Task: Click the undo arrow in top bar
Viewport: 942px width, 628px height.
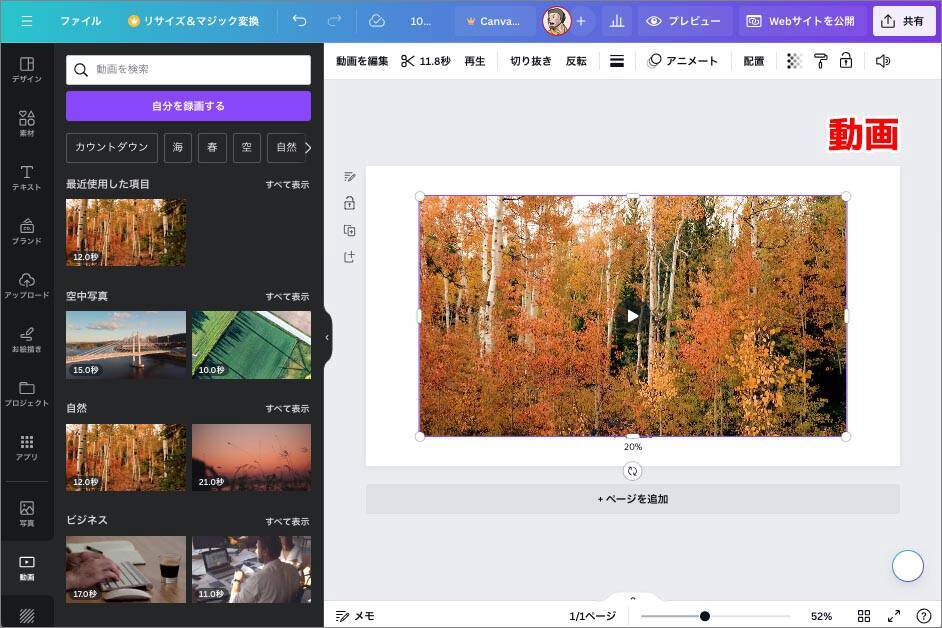Action: [300, 21]
